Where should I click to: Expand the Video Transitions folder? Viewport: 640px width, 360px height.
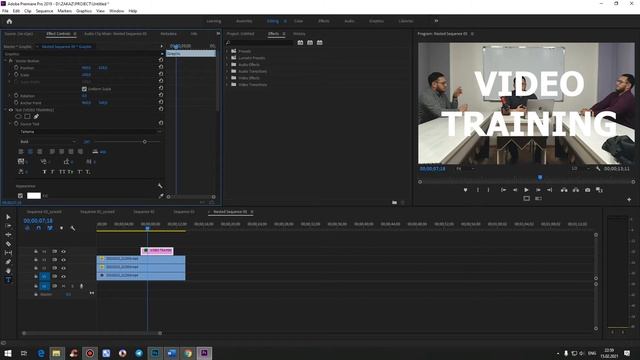(x=227, y=84)
